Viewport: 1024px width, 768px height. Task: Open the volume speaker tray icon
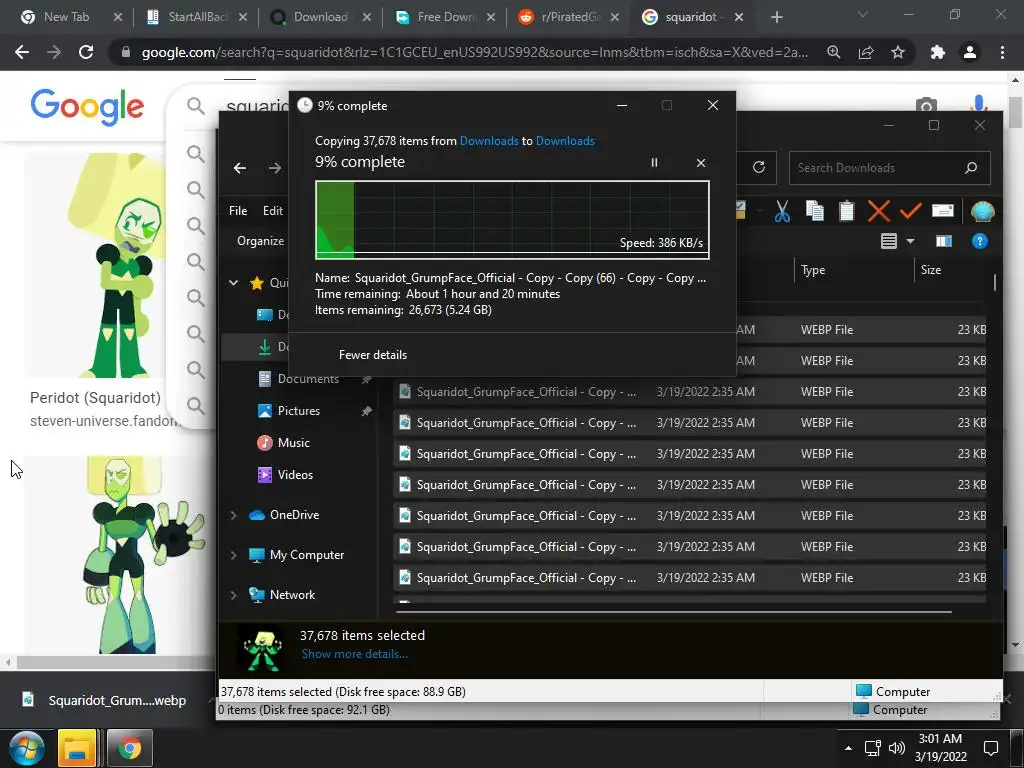[897, 748]
